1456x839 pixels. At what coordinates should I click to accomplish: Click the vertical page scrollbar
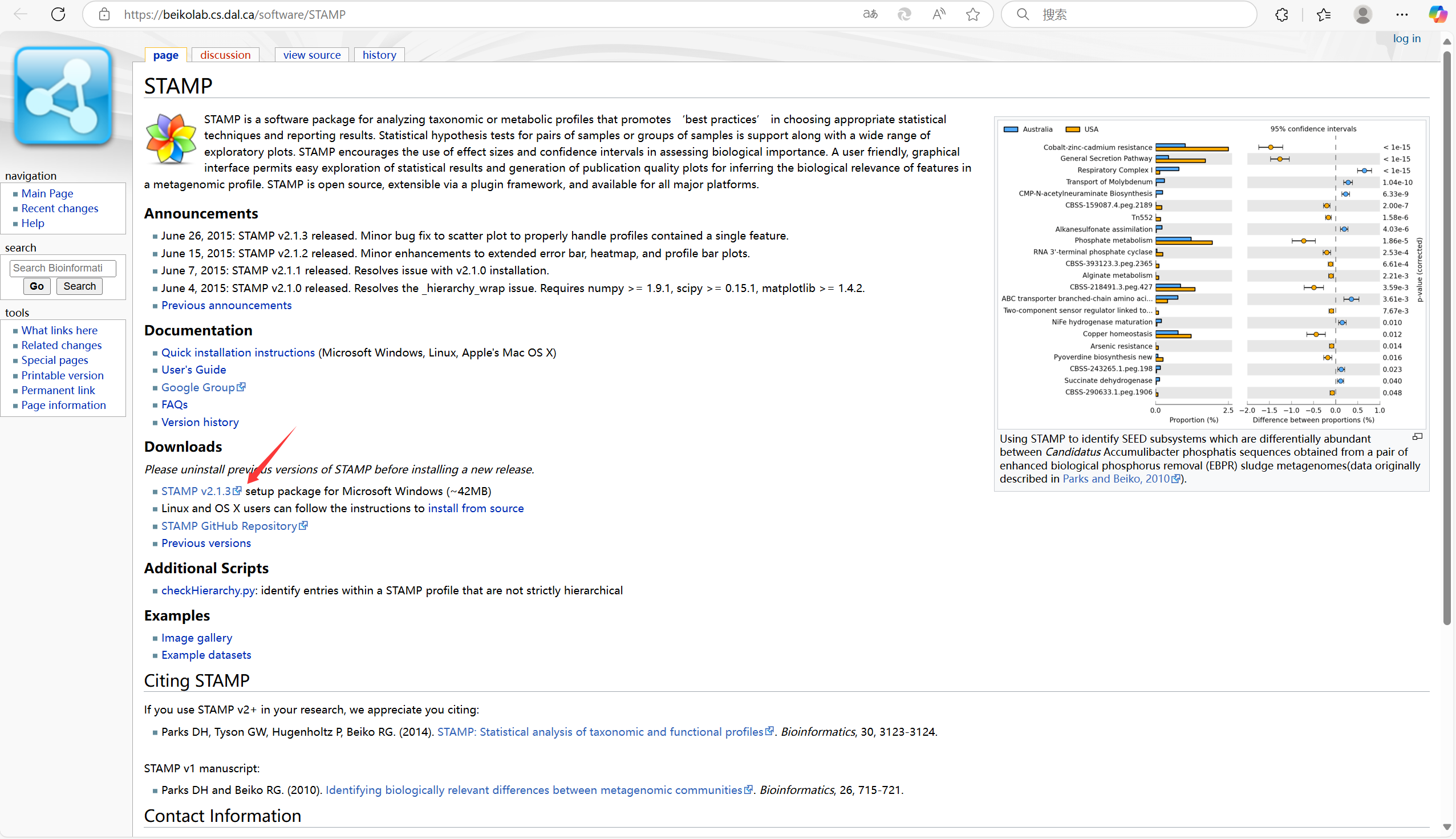tap(1447, 338)
